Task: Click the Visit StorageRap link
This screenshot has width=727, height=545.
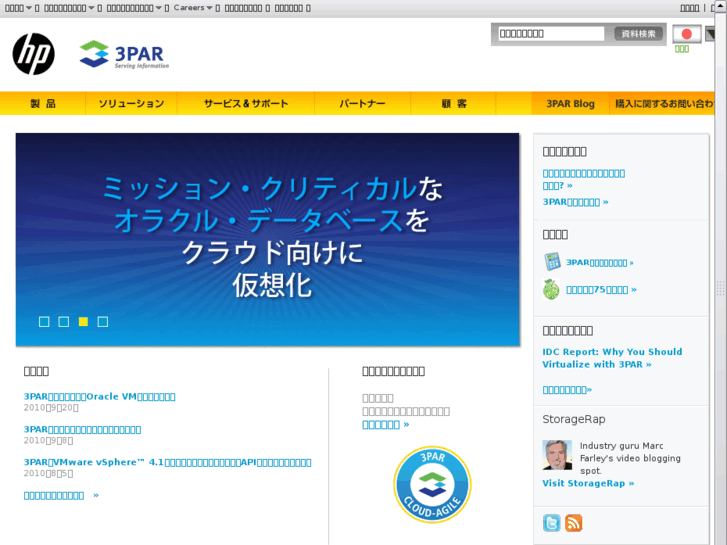Action: [x=588, y=483]
